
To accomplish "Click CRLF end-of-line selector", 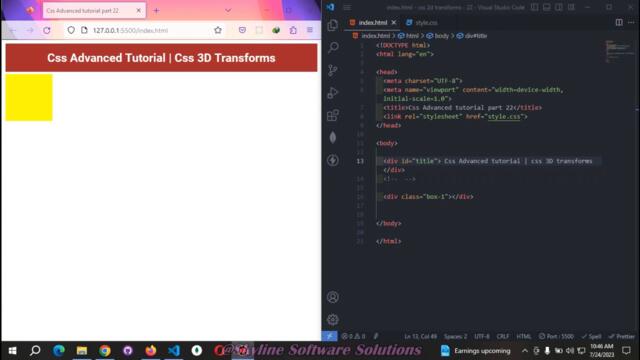I will point(503,336).
